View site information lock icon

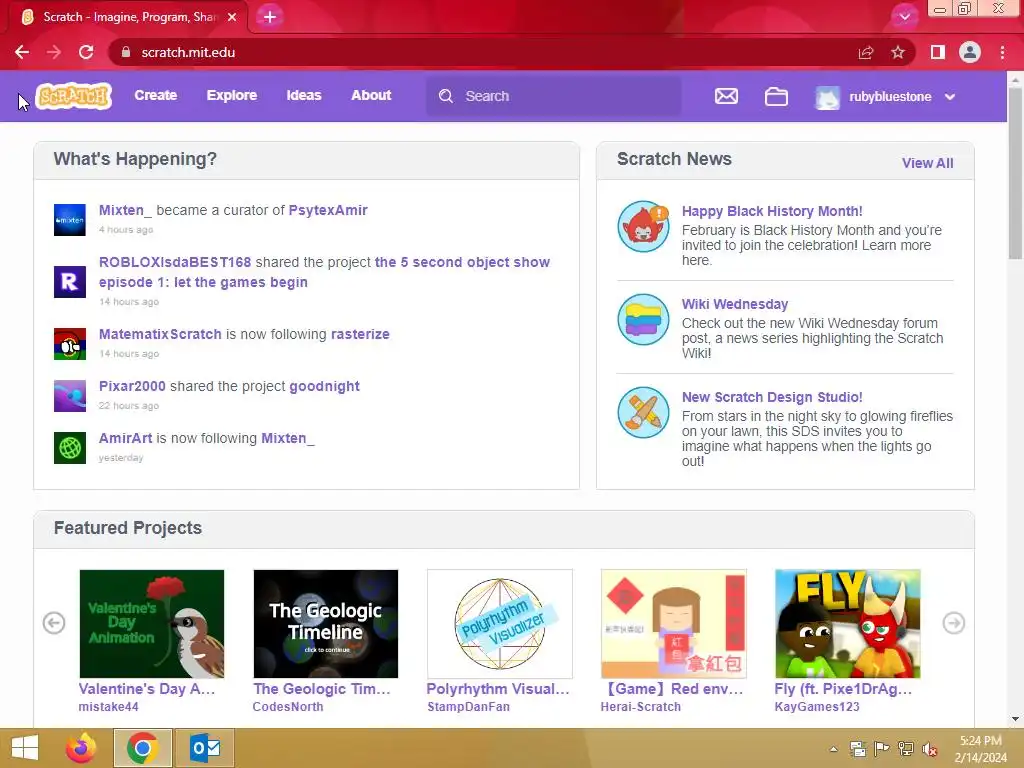[126, 52]
